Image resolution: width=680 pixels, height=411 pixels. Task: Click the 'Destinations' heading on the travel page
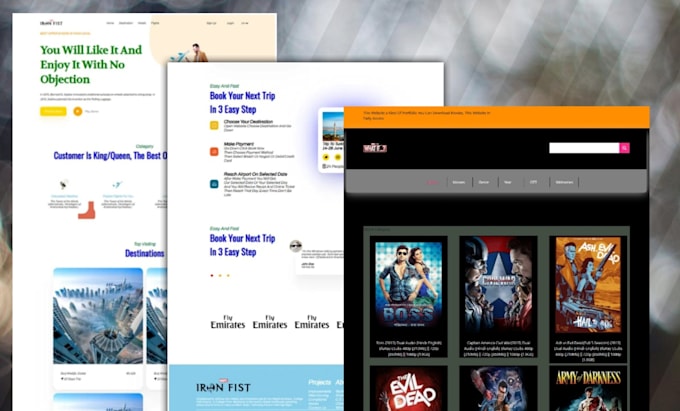(144, 253)
